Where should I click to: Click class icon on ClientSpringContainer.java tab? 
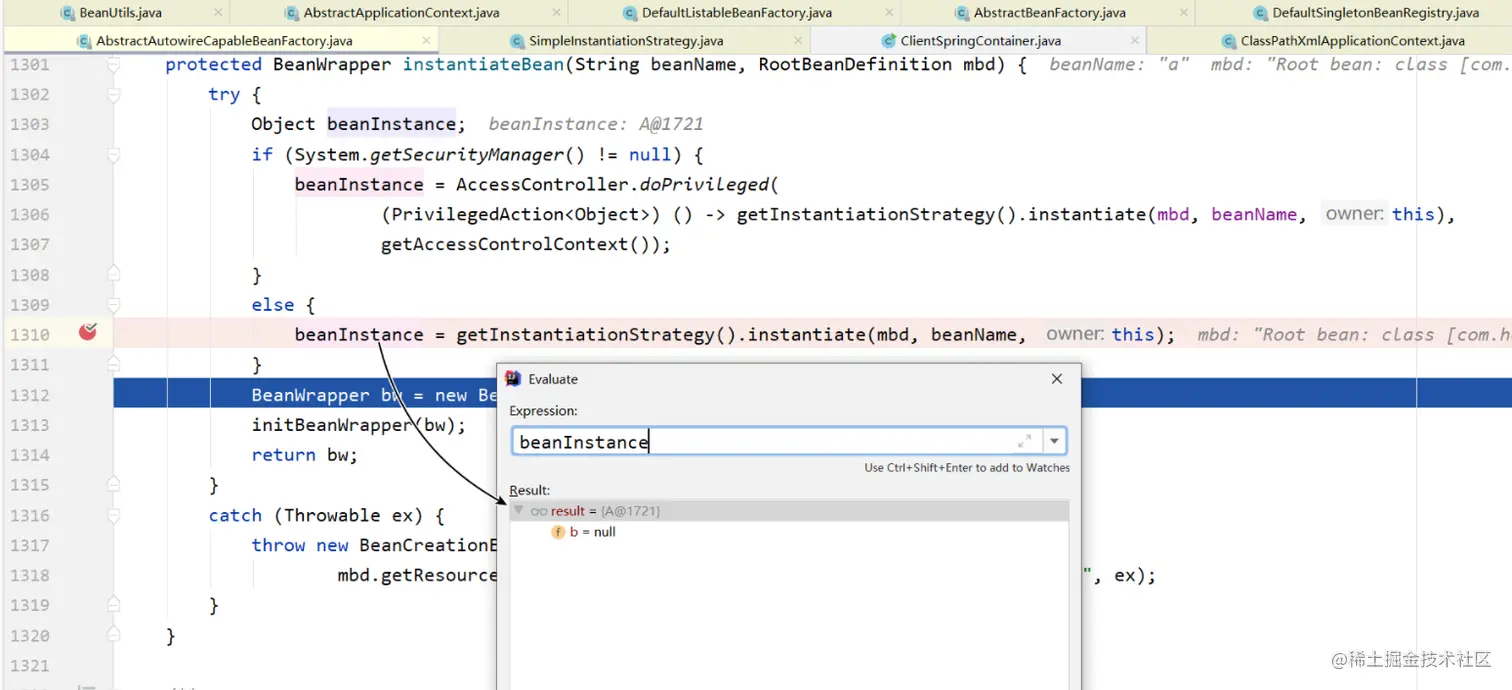tap(889, 41)
